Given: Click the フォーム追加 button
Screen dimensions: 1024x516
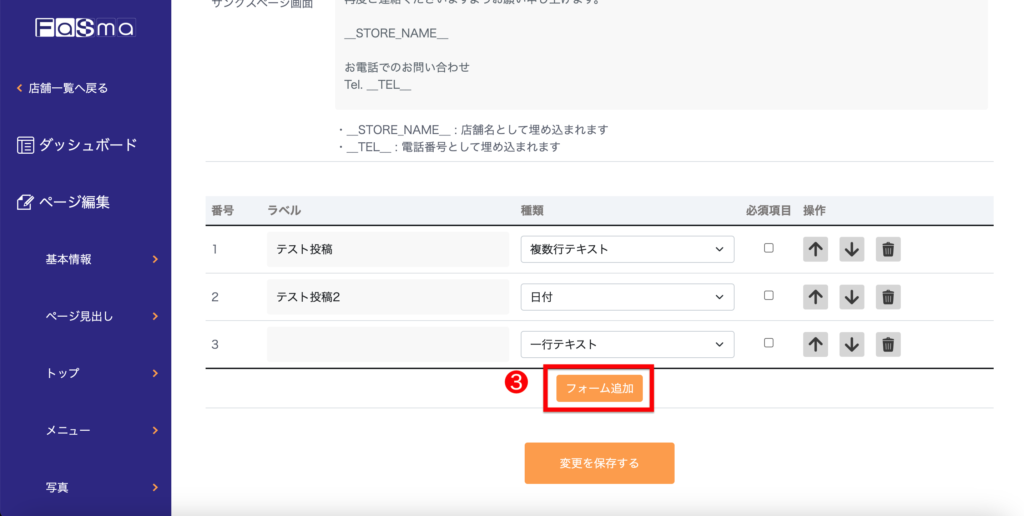Looking at the screenshot, I should click(x=599, y=388).
